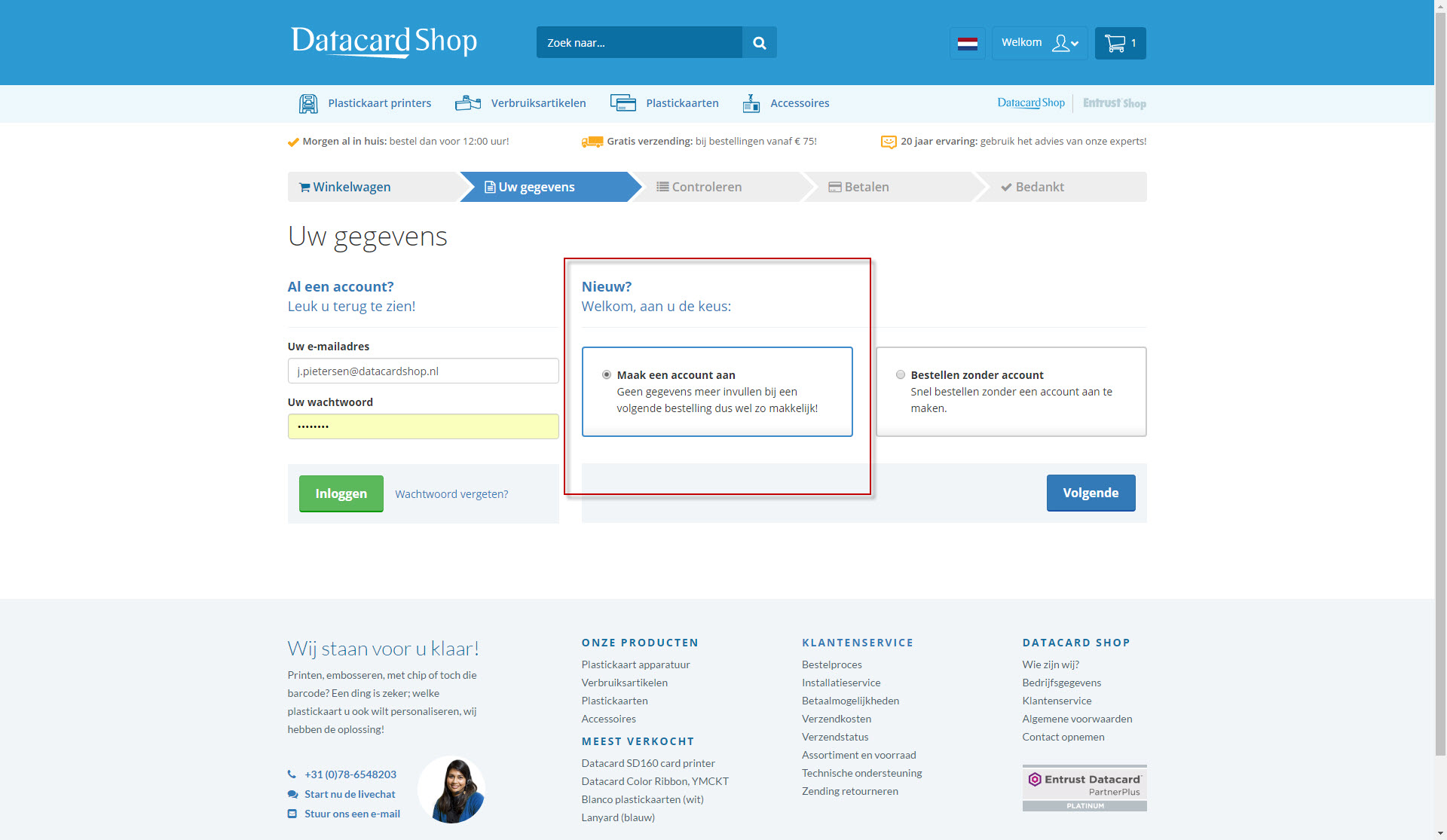Click Start nu de livechat

pyautogui.click(x=350, y=794)
